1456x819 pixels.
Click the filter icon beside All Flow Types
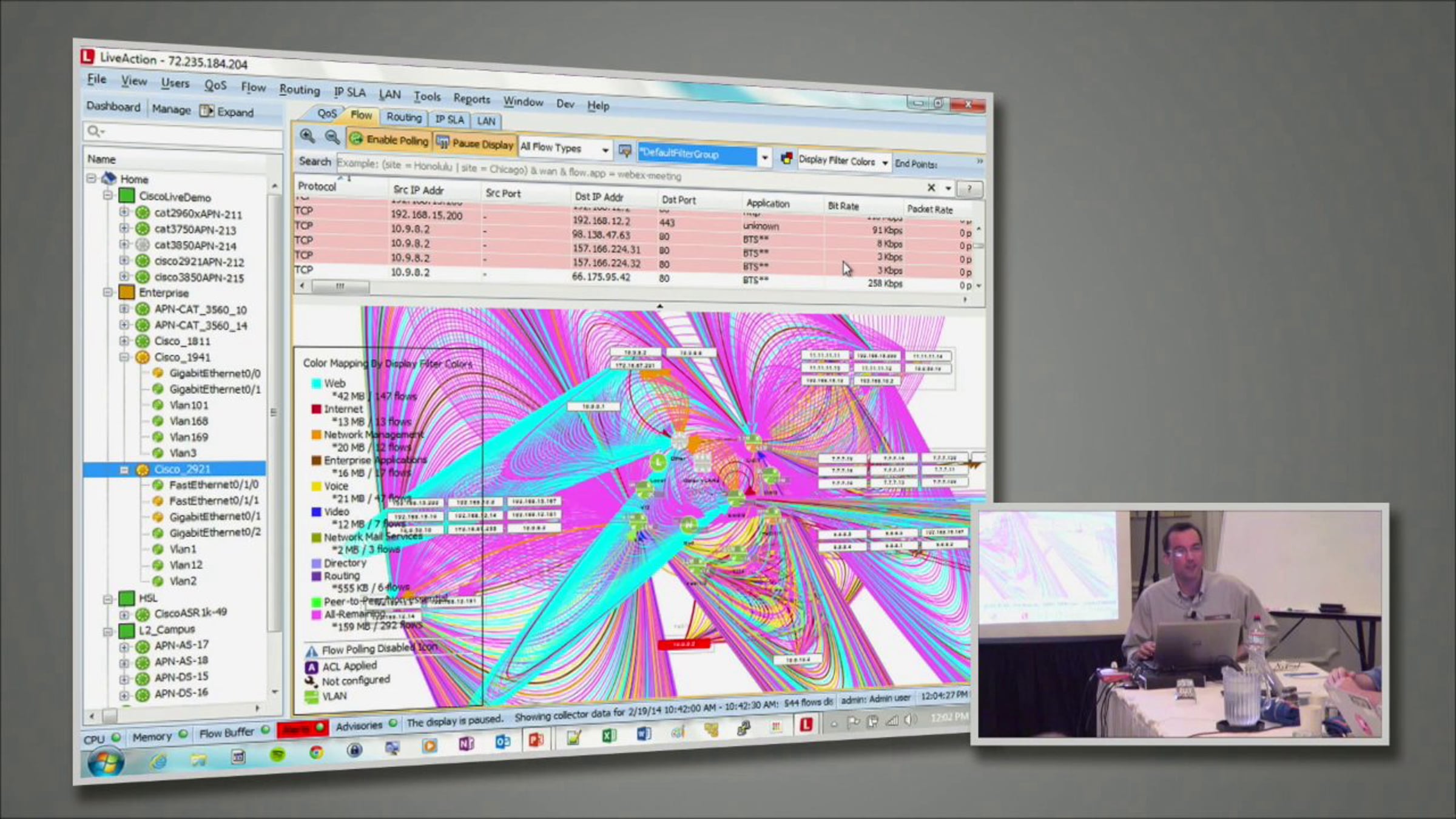coord(624,150)
